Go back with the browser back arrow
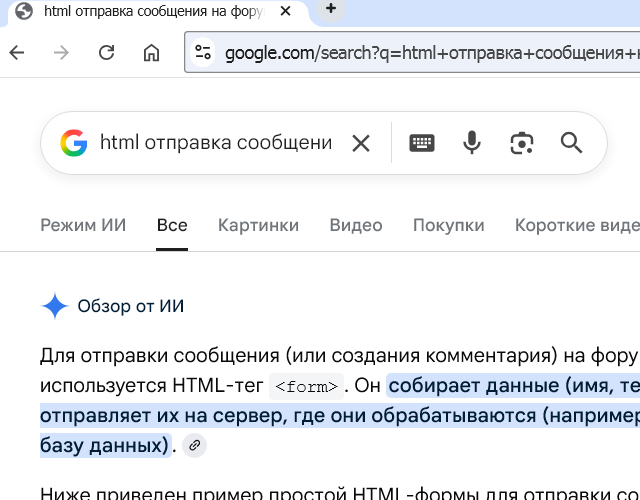The image size is (640, 500). 17,53
